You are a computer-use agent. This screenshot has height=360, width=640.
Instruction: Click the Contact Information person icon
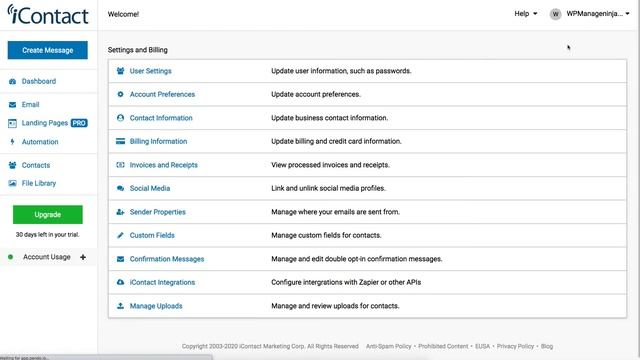(x=120, y=118)
